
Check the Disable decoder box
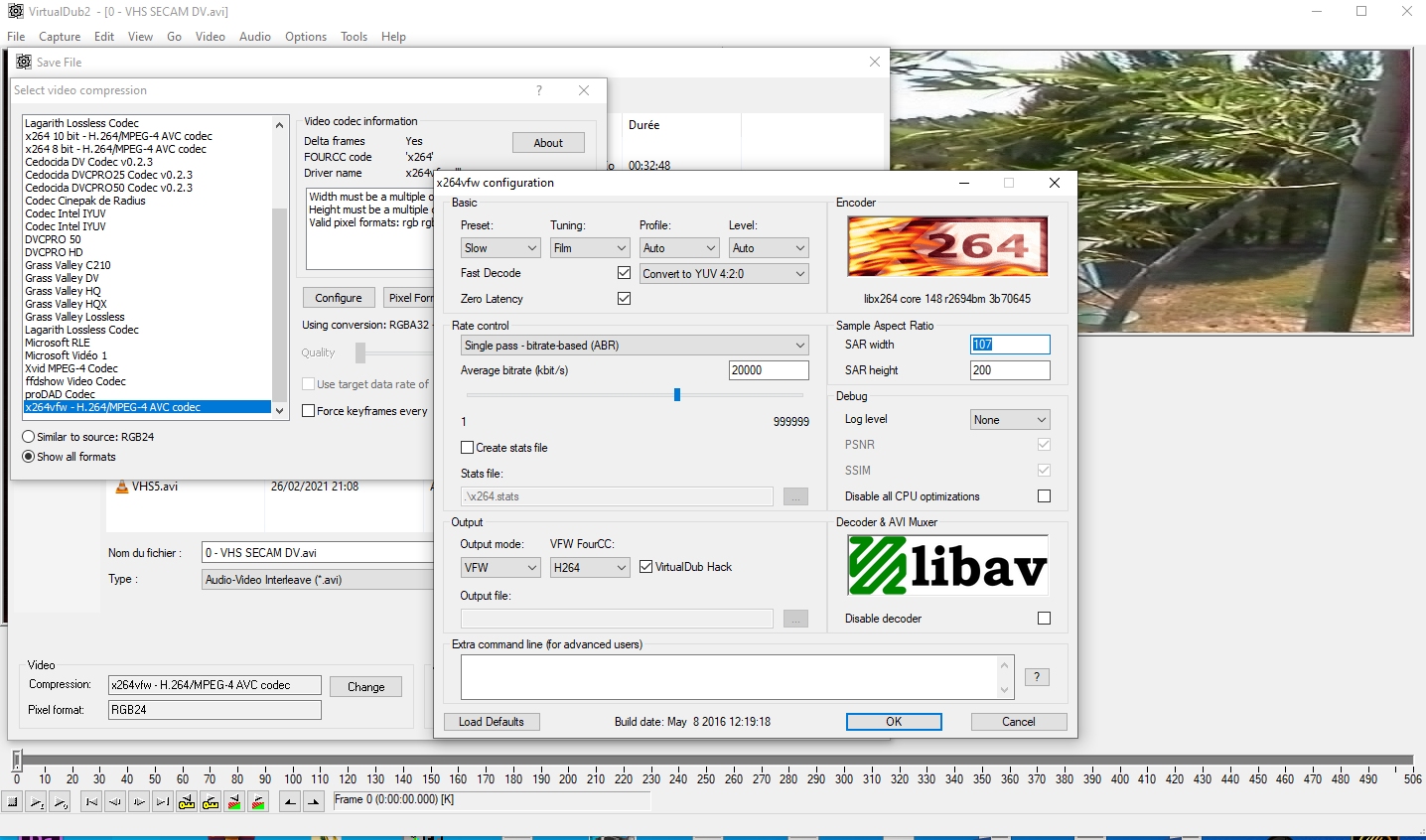[x=1044, y=619]
